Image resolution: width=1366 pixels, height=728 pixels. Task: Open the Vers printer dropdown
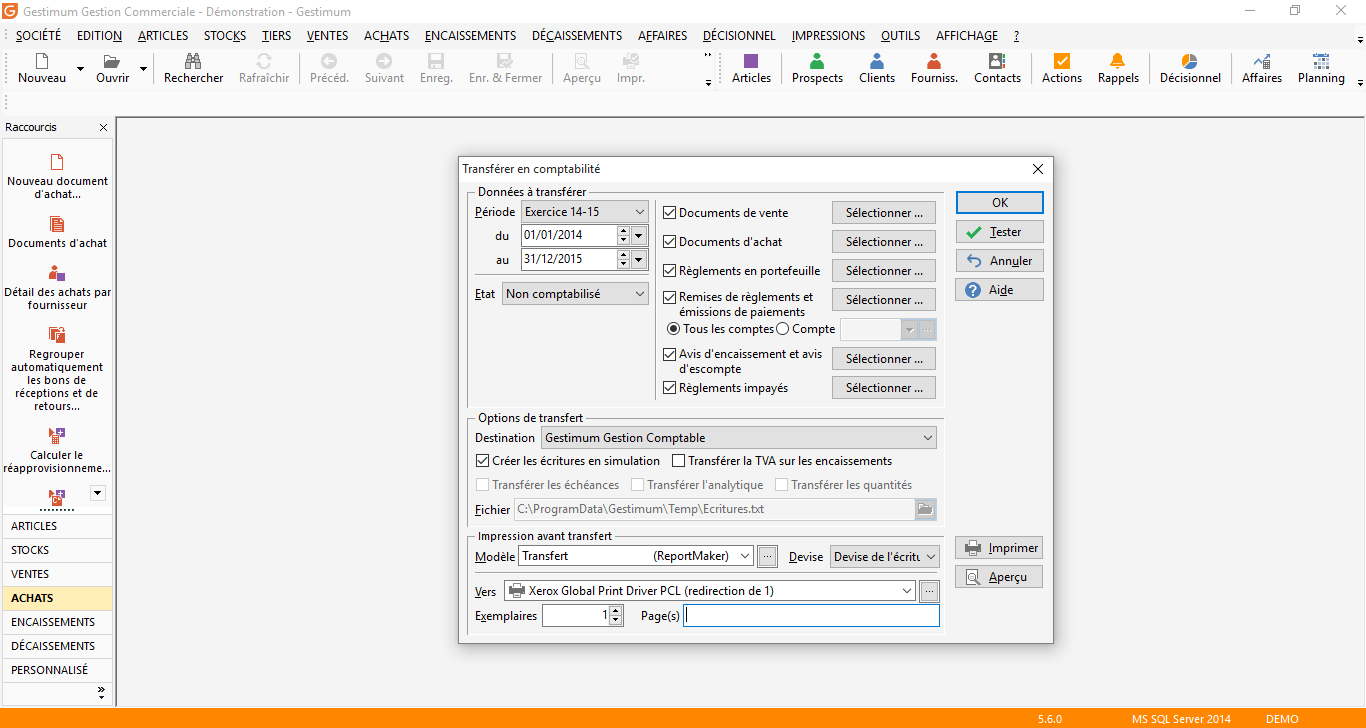pos(710,591)
